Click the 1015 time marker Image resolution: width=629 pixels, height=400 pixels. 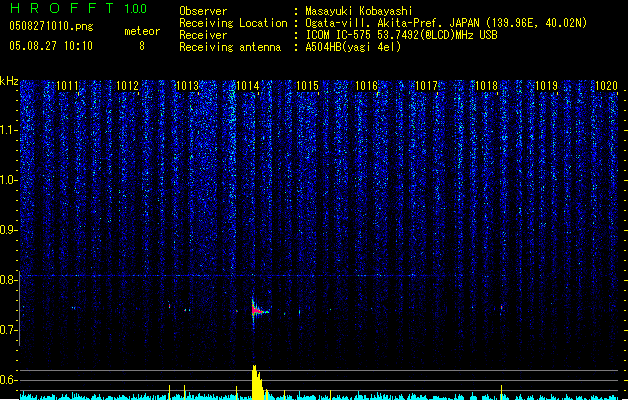307,86
